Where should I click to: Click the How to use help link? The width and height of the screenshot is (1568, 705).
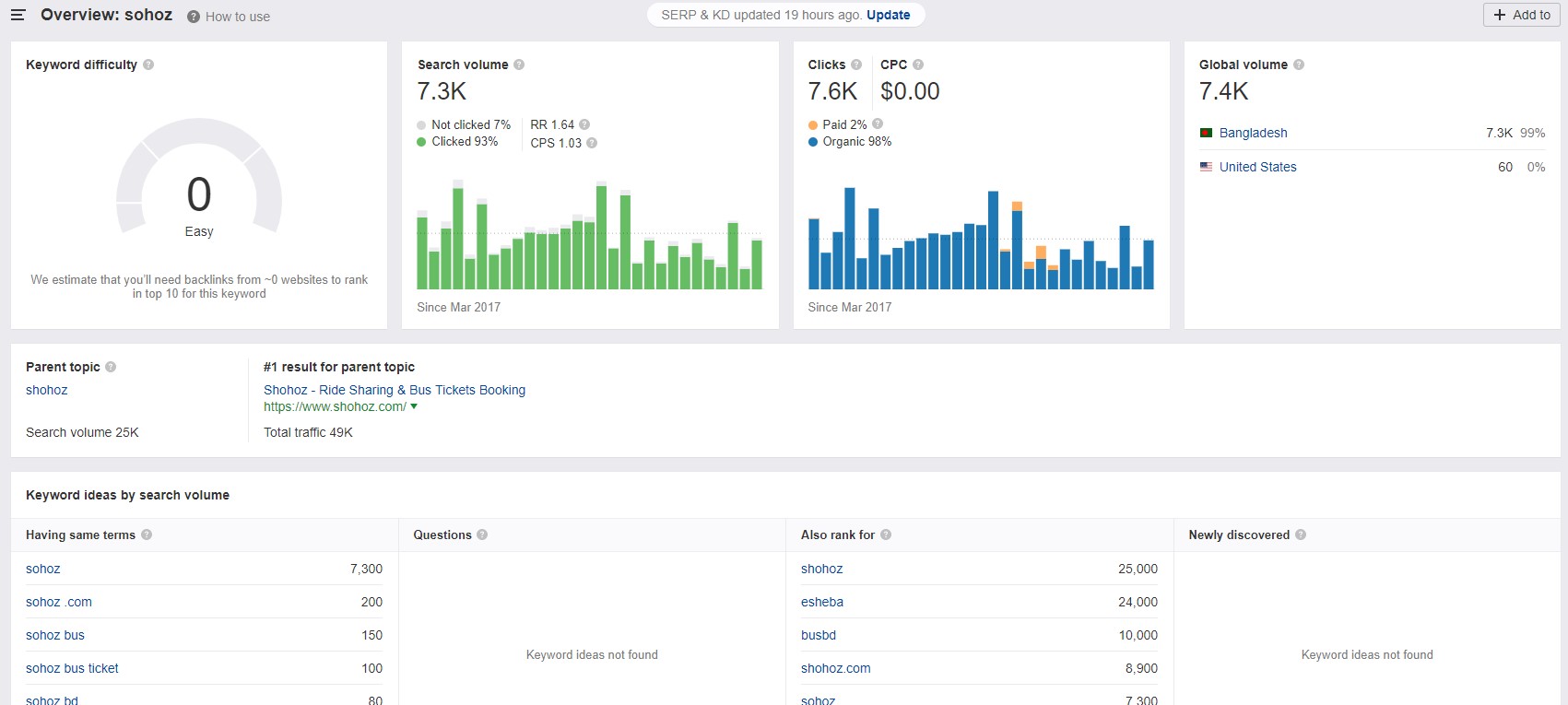[229, 17]
